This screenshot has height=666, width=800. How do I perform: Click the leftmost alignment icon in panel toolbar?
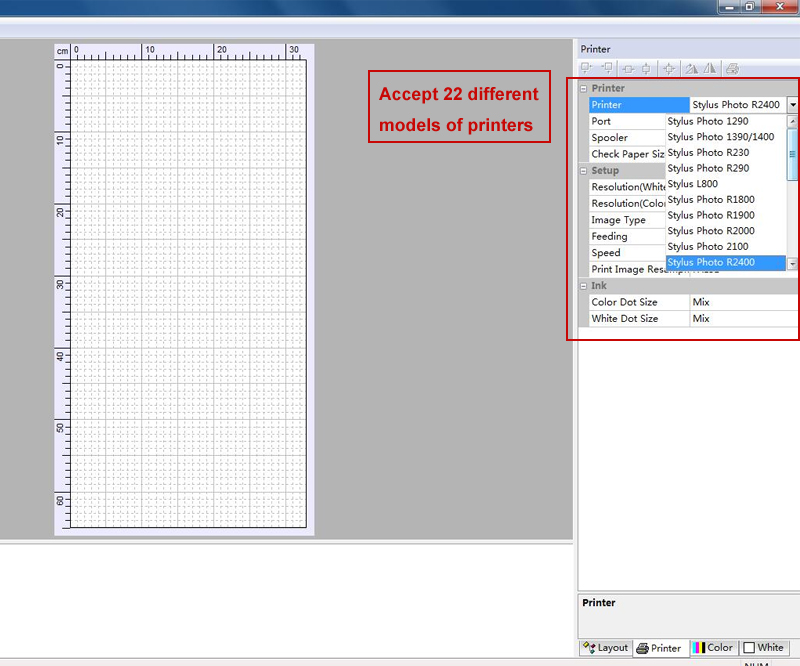tap(587, 69)
